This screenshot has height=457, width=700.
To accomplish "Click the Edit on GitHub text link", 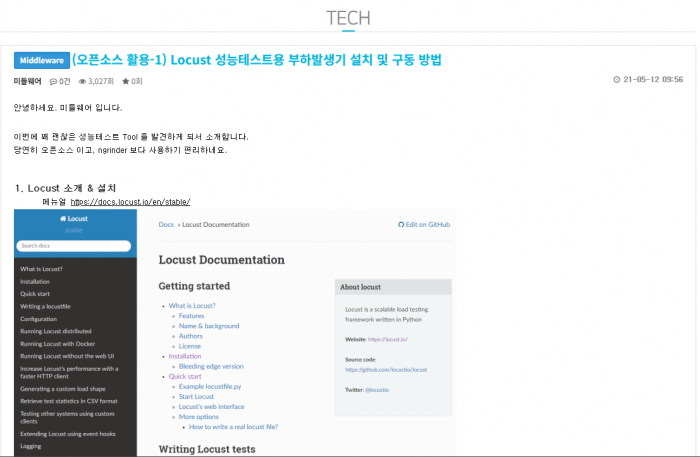I will click(x=428, y=224).
